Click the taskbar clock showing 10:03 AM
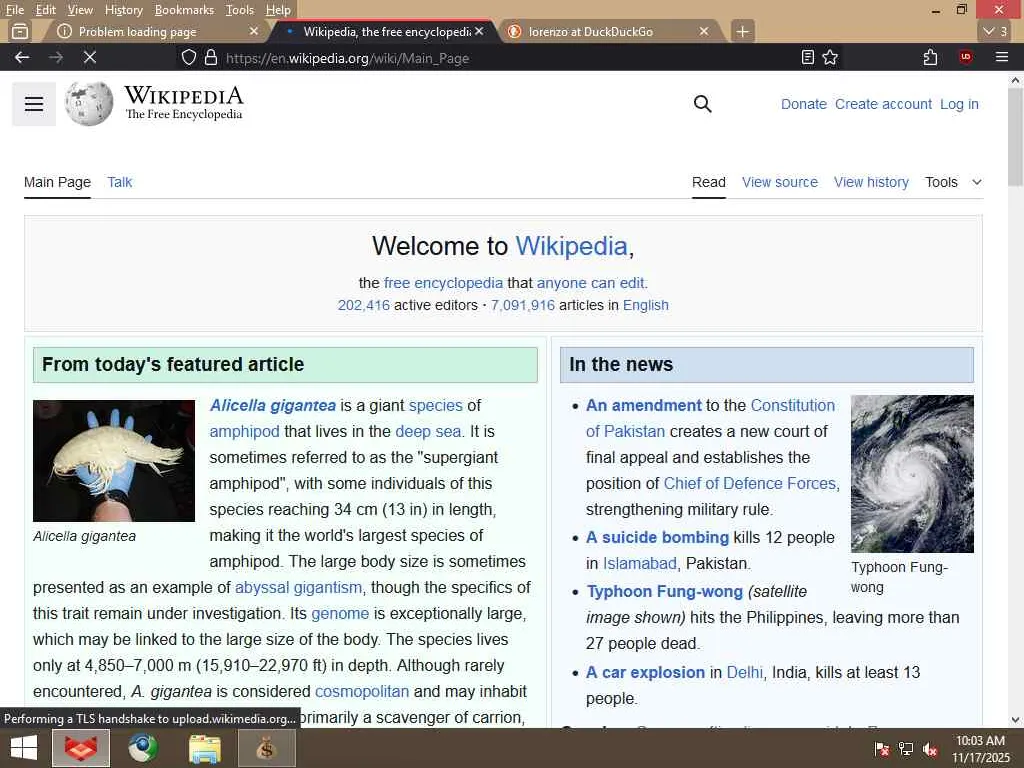Image resolution: width=1024 pixels, height=768 pixels. click(980, 749)
